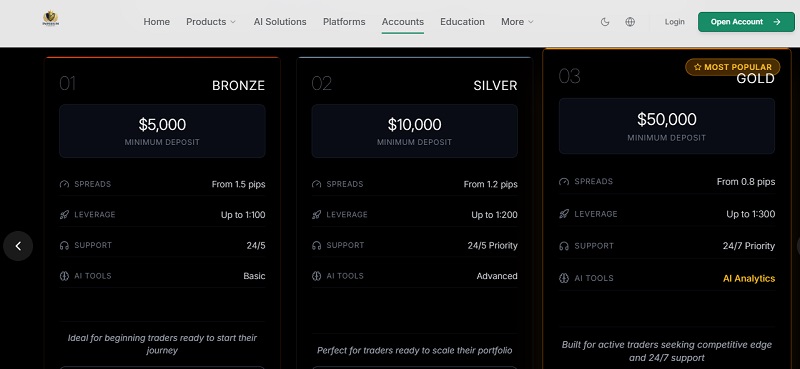Click the 'Ideal for beginning traders' description
This screenshot has width=800, height=369.
point(162,344)
